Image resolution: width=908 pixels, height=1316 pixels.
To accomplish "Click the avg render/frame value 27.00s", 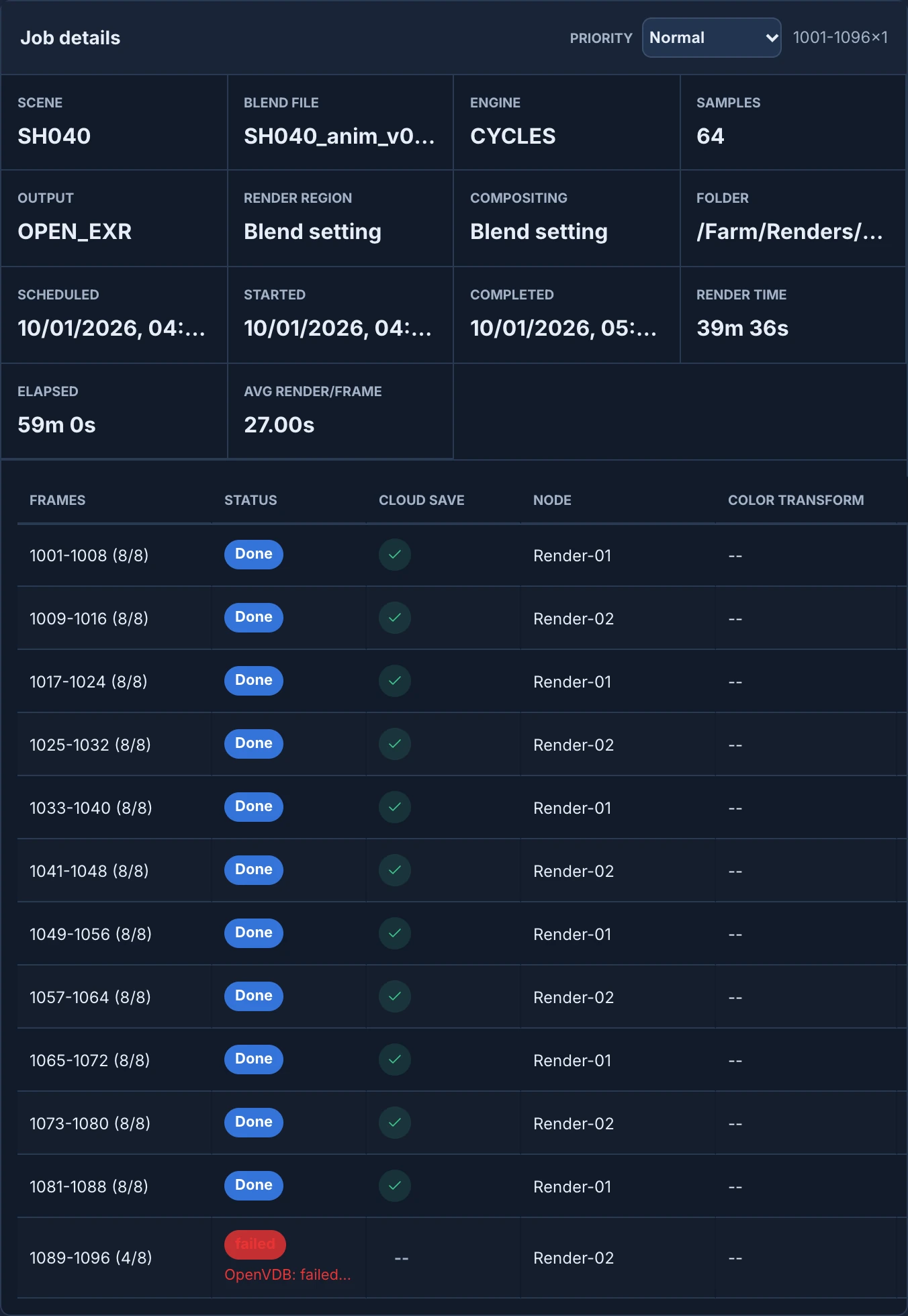I will point(279,425).
